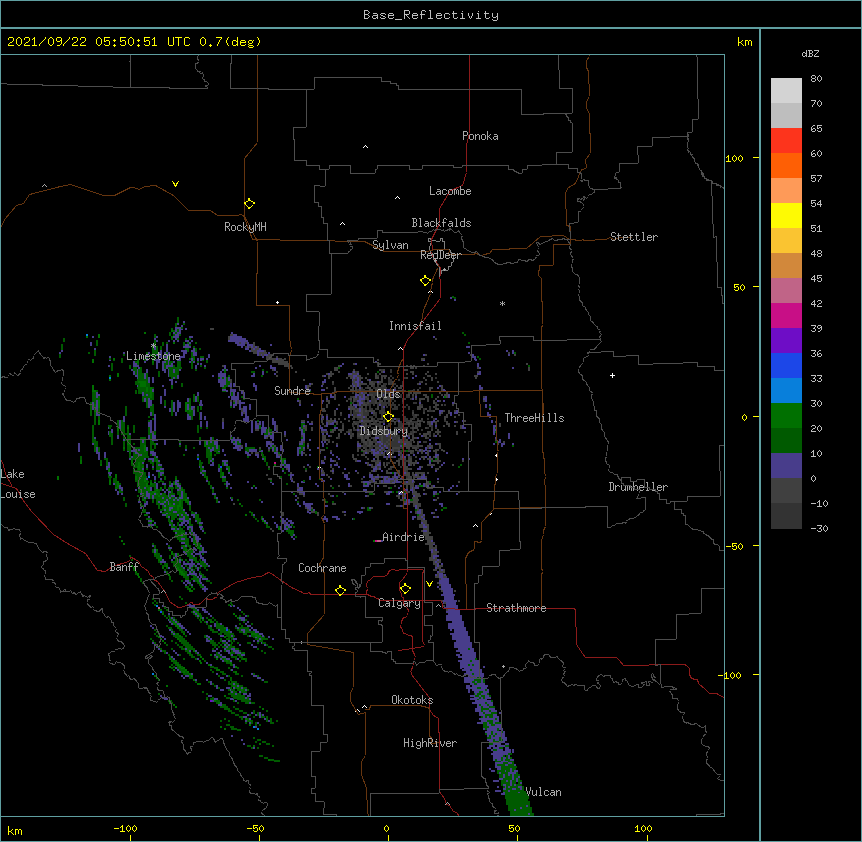
Task: Click the light gray 80 dBZ color swatch
Action: click(786, 91)
